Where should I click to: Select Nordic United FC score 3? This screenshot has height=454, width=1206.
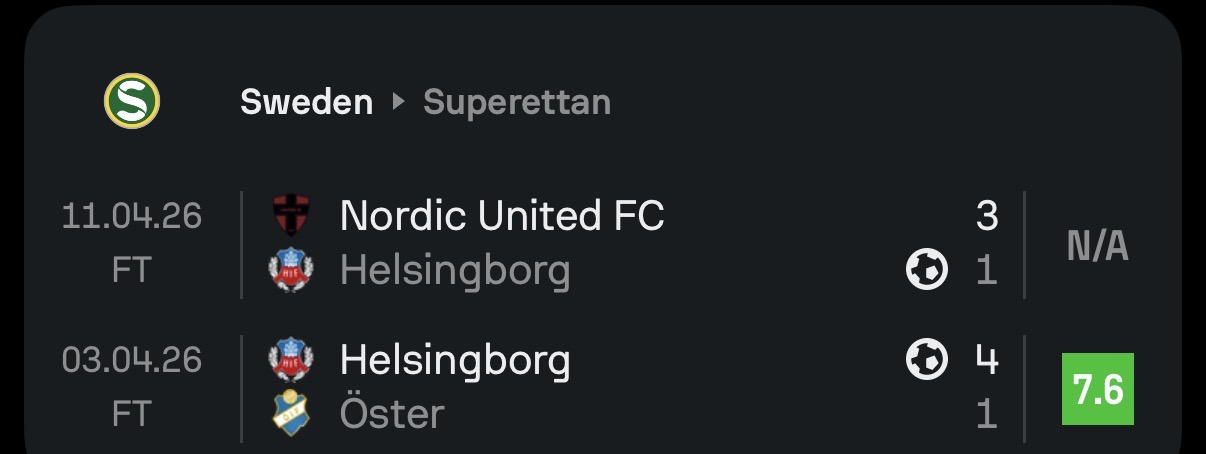[x=987, y=216]
